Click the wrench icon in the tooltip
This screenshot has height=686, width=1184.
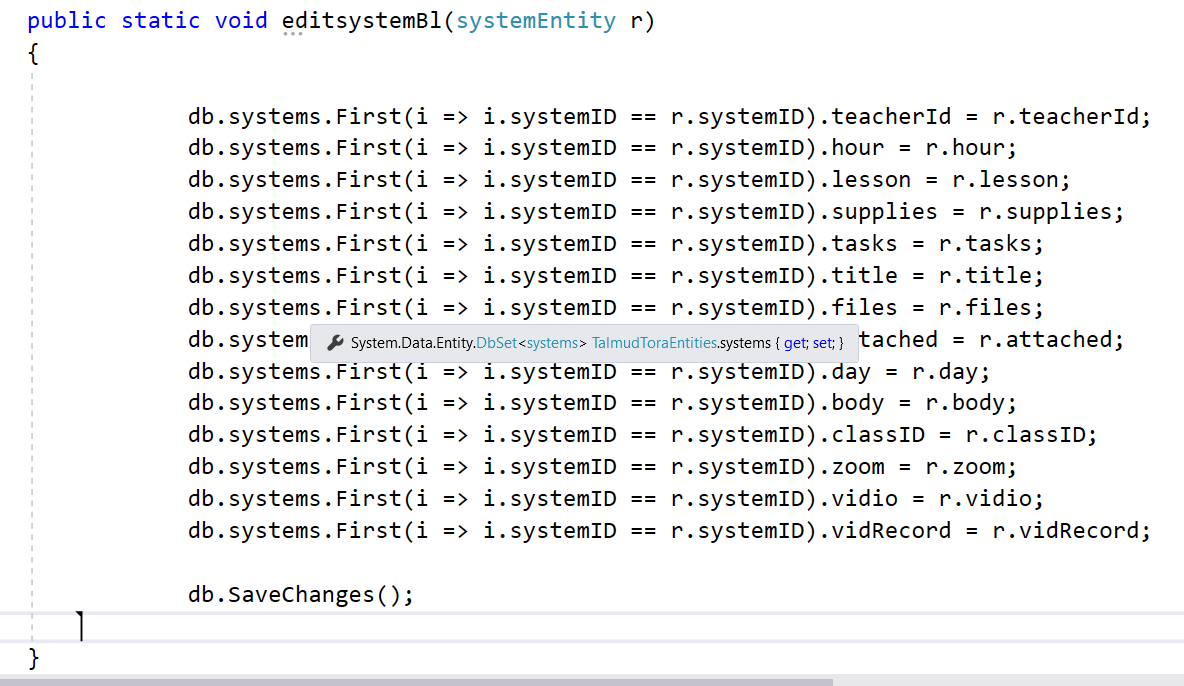335,343
